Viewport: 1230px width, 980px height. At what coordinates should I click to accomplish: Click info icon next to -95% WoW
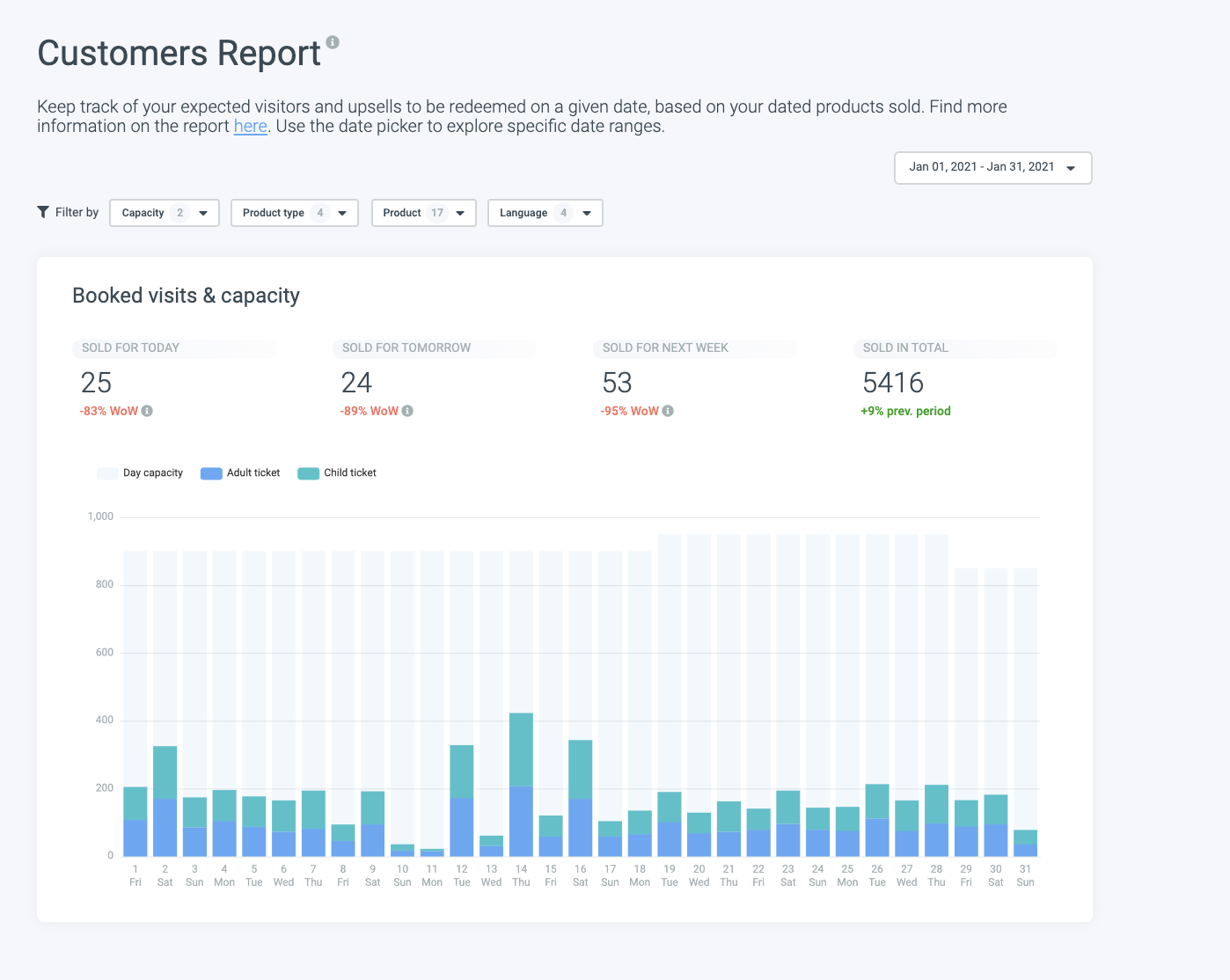(x=668, y=411)
